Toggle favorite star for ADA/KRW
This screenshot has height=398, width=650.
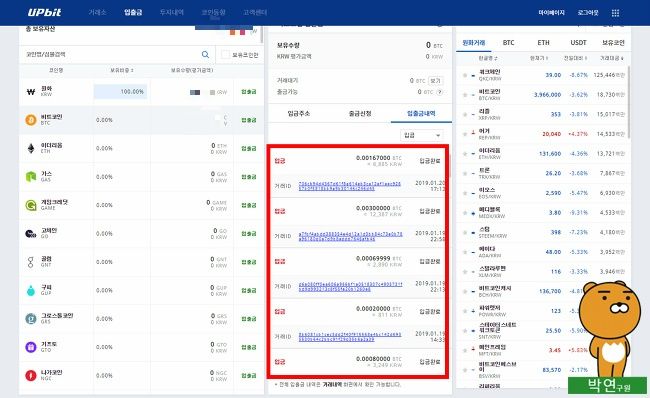click(x=465, y=252)
